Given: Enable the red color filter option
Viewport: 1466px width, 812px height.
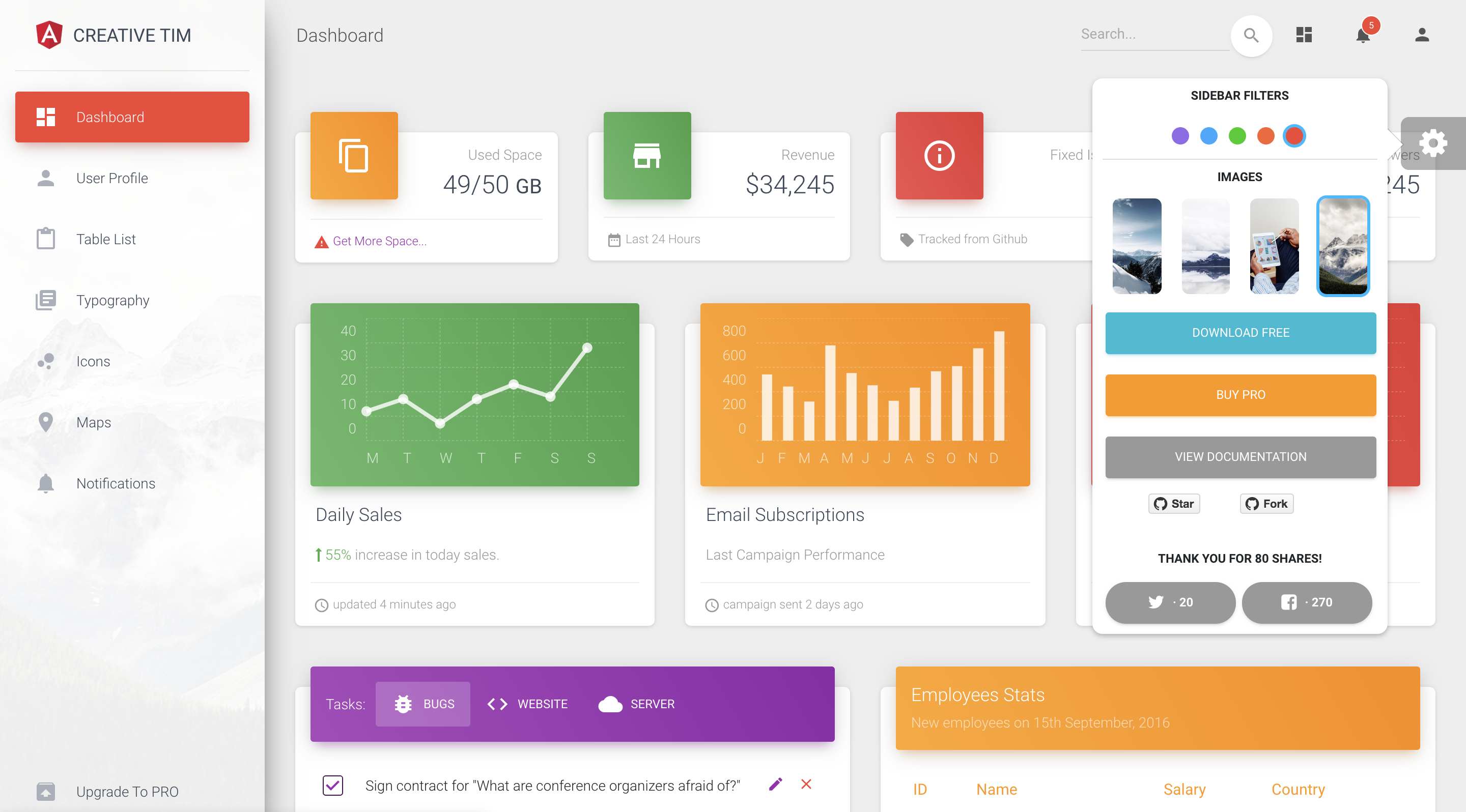Looking at the screenshot, I should 1296,135.
